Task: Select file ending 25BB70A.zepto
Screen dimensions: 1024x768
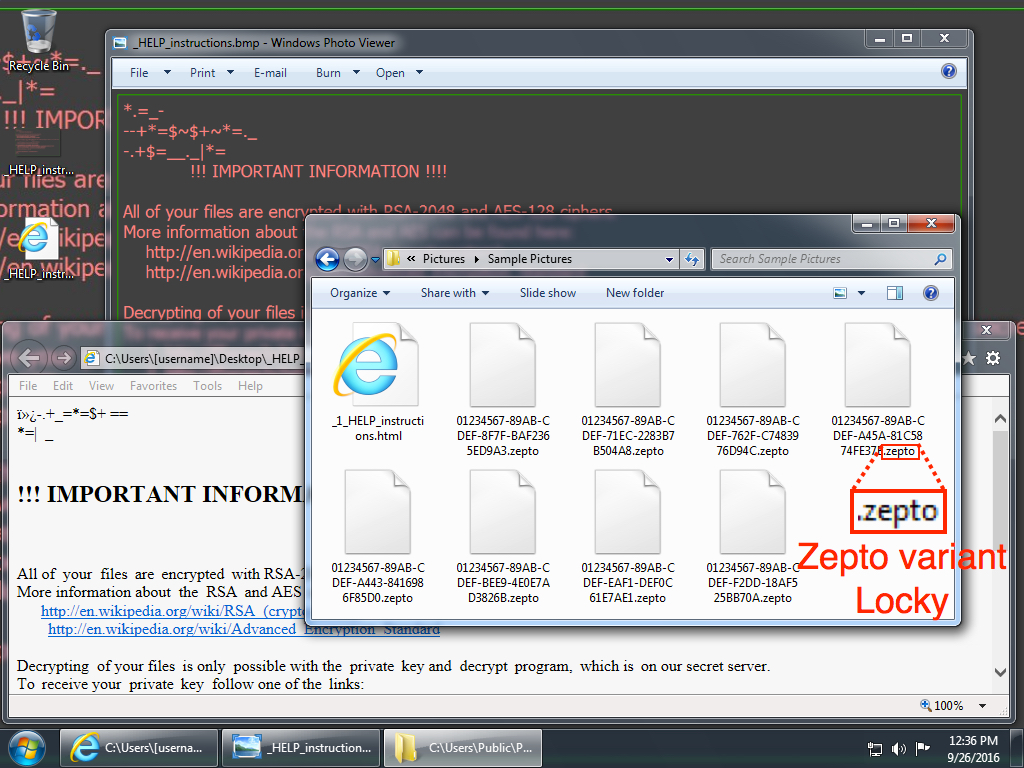Action: 753,537
